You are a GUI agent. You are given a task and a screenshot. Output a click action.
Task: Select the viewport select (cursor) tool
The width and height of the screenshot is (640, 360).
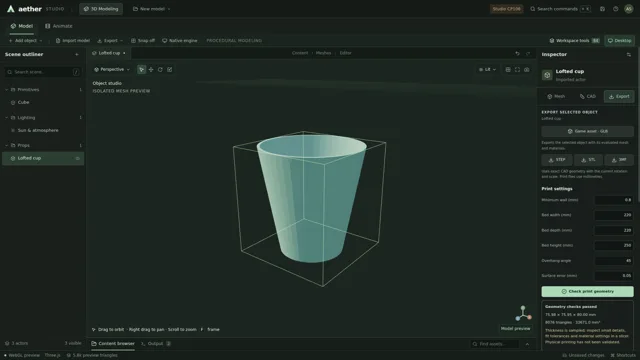[141, 69]
